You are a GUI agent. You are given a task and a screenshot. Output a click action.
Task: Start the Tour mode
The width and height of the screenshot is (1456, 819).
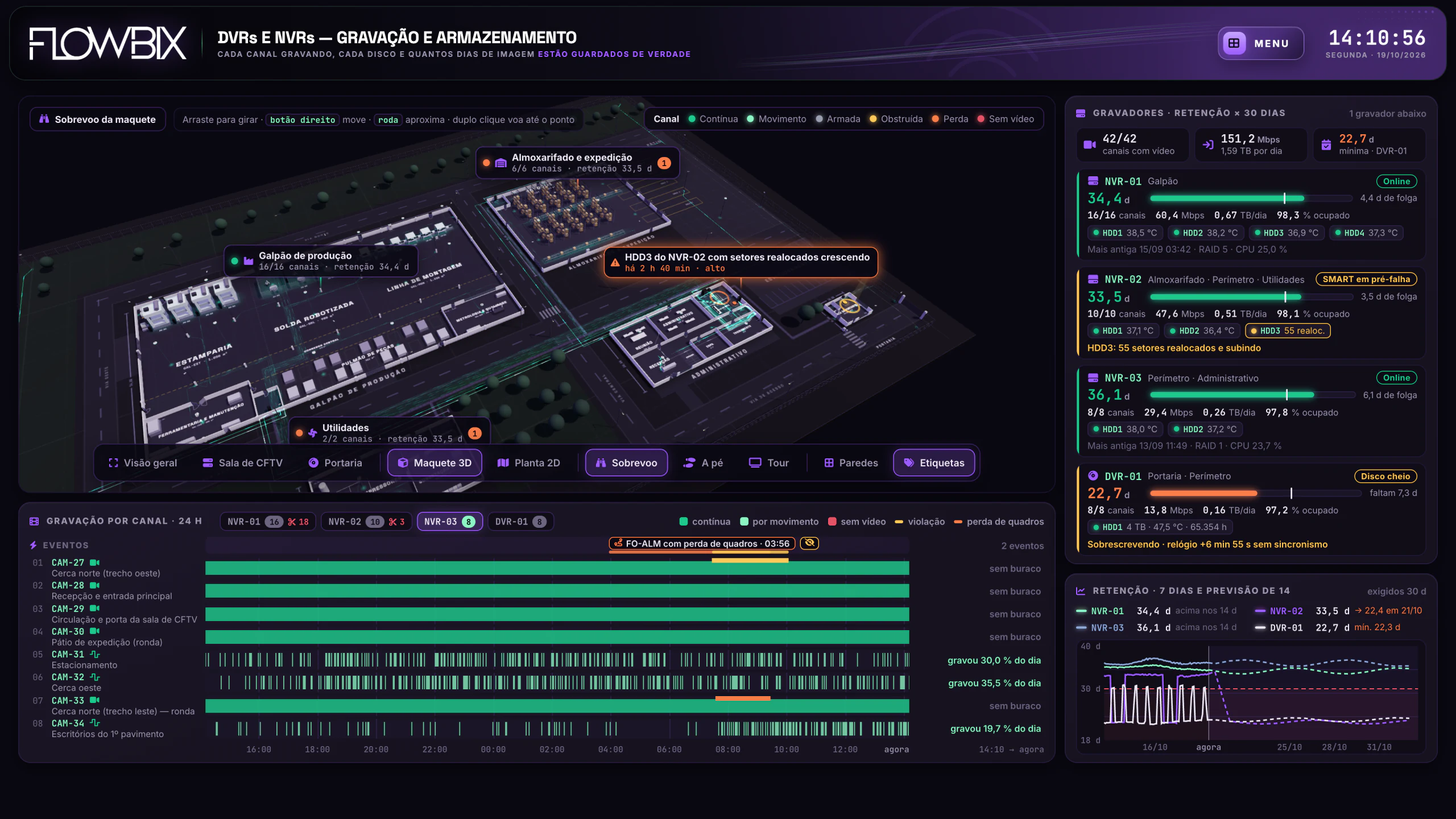(x=769, y=463)
